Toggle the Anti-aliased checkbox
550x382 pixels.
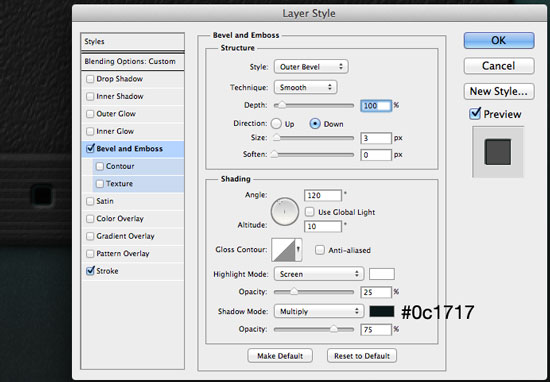320,250
